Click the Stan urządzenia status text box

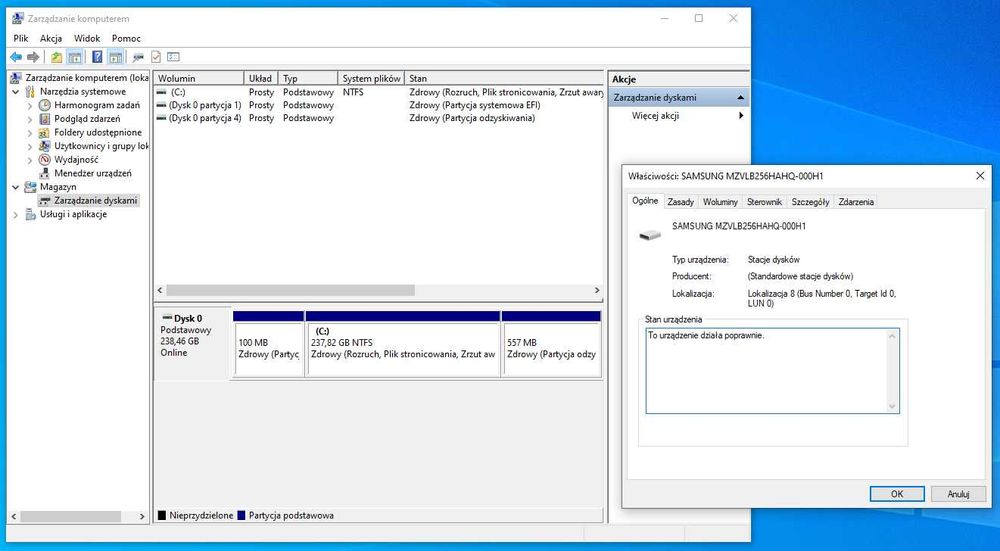[x=772, y=371]
